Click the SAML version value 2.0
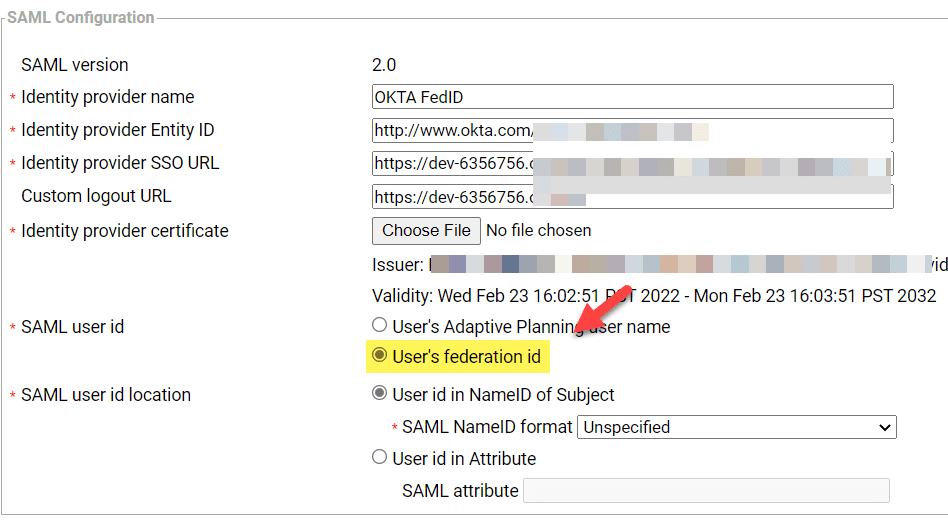The height and width of the screenshot is (532, 948). click(x=384, y=65)
